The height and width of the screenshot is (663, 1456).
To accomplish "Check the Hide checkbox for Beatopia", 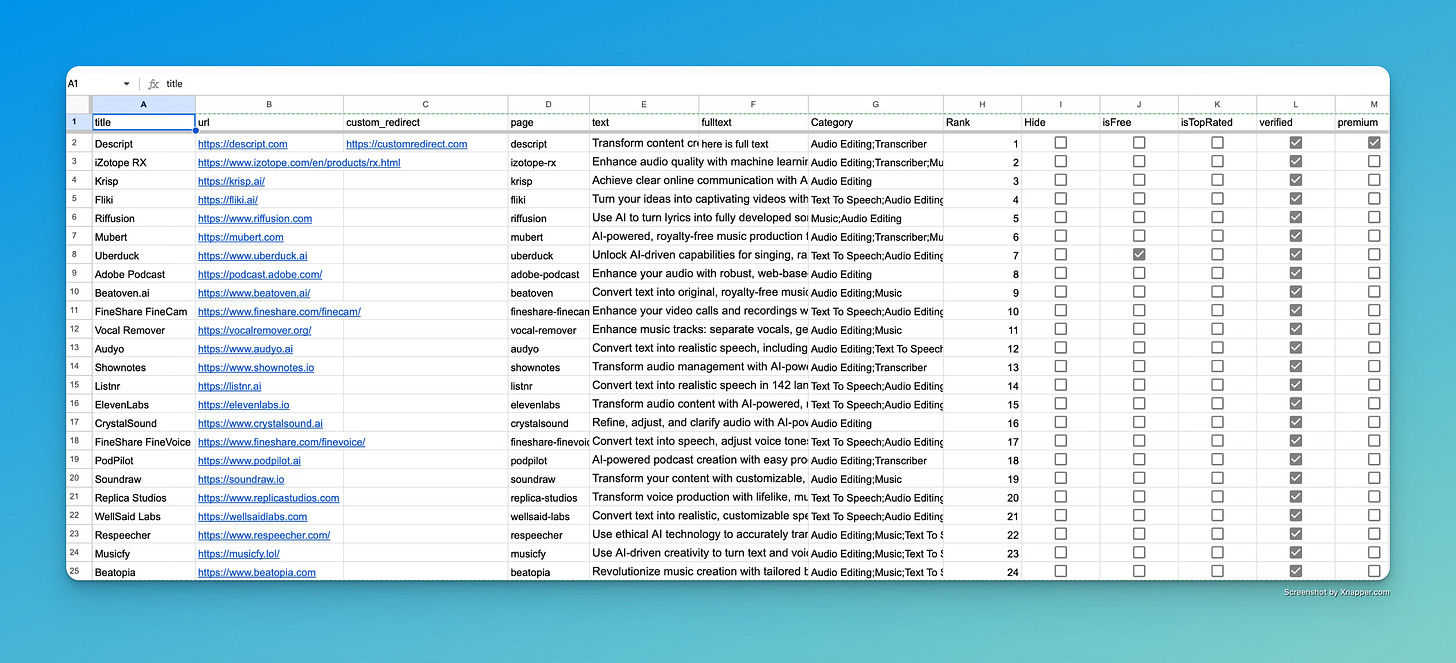I will coord(1061,571).
